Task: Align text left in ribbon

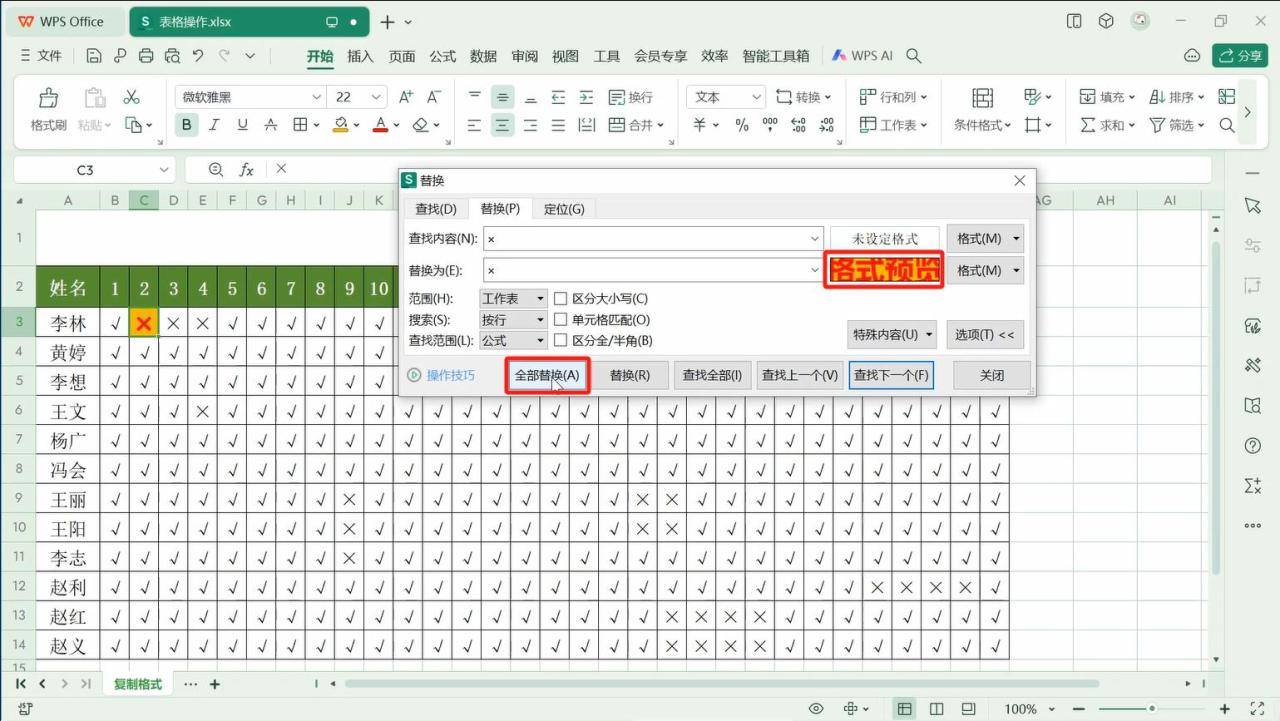Action: (x=474, y=125)
